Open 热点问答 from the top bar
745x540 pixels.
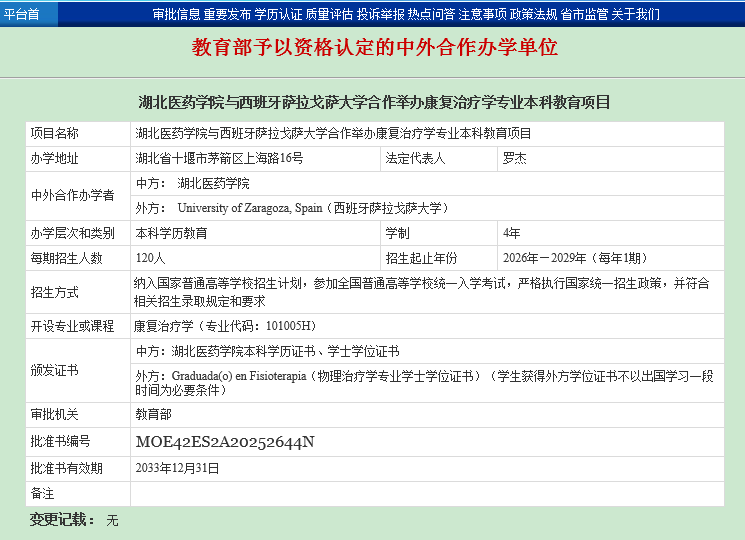(x=431, y=14)
